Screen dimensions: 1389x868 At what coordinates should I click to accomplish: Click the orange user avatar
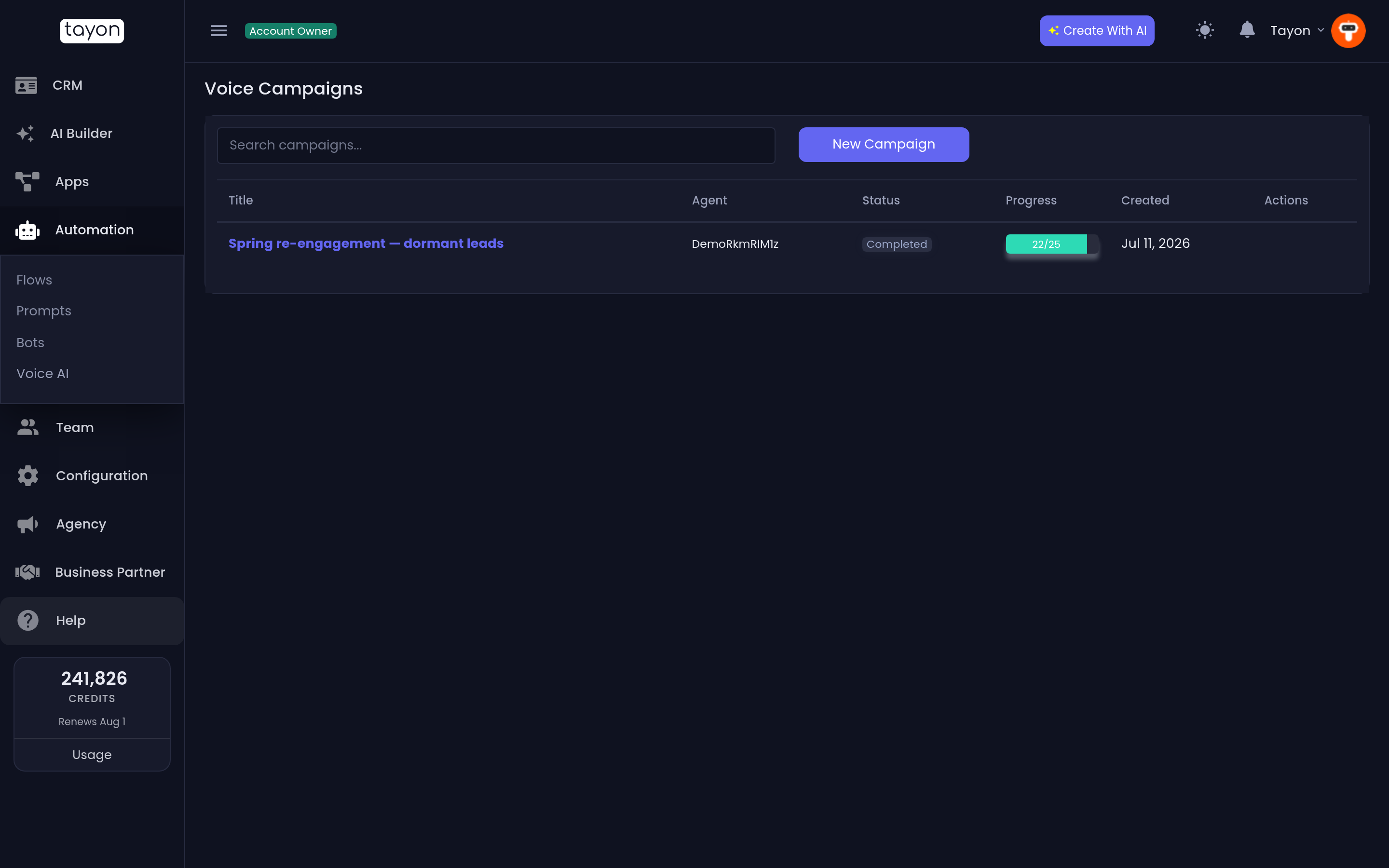pyautogui.click(x=1348, y=30)
